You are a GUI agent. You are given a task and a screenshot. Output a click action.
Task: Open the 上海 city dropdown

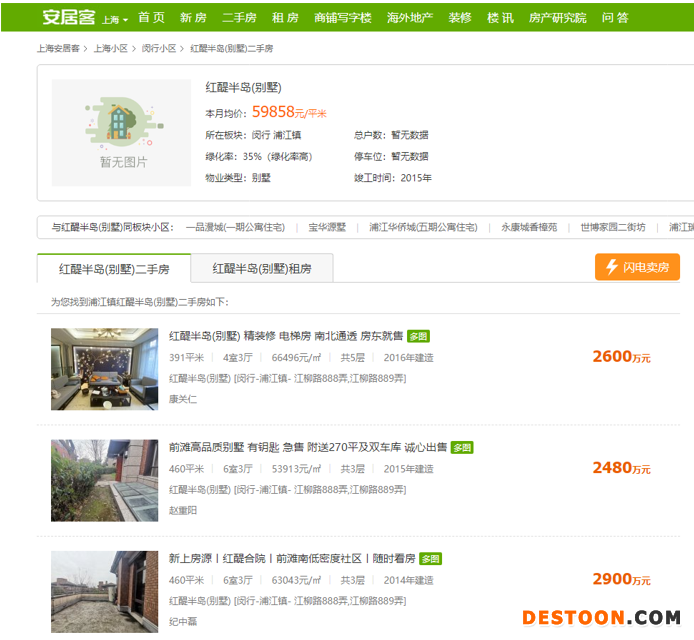[114, 19]
